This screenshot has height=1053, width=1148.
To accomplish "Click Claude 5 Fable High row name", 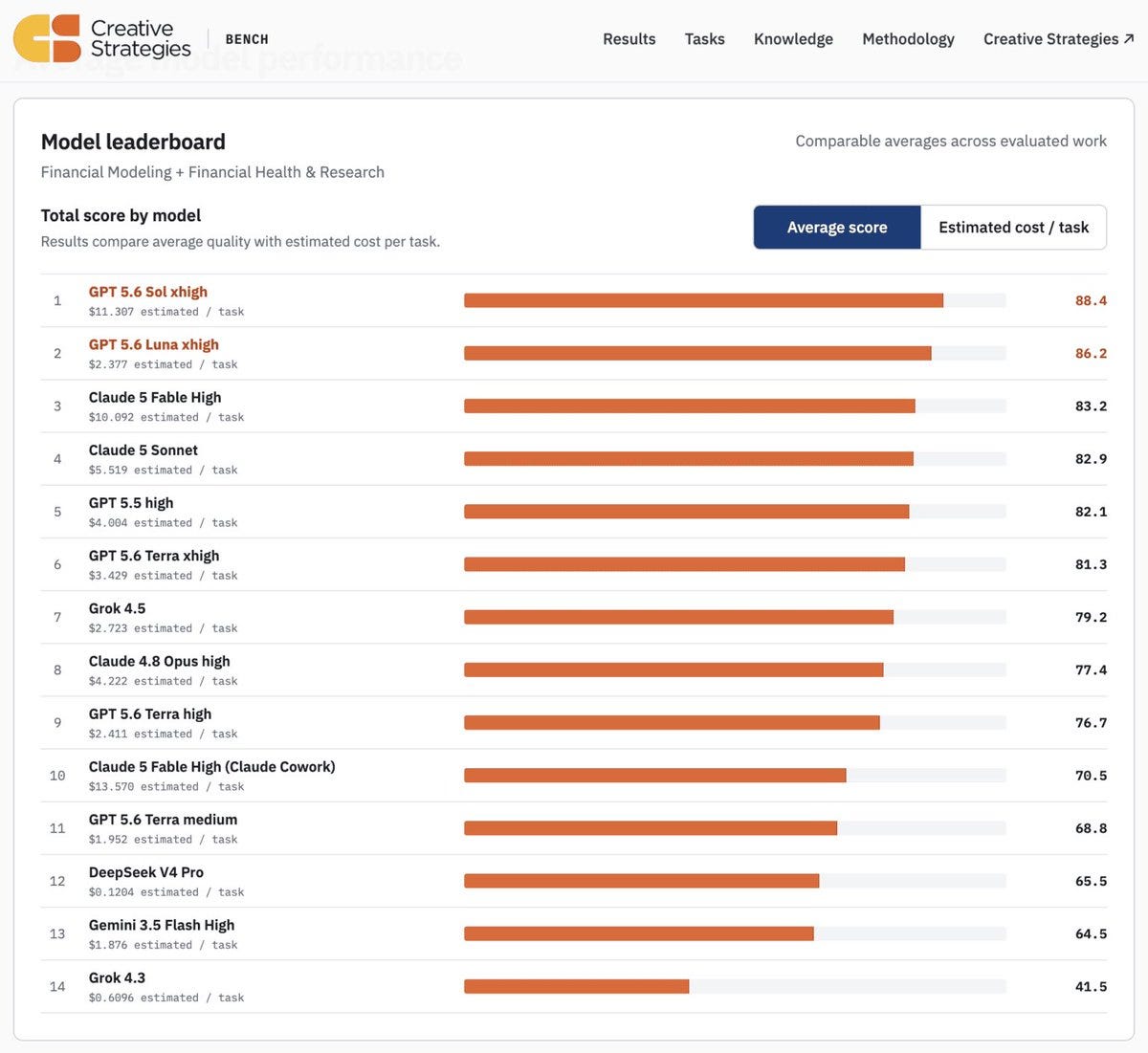I will (x=155, y=397).
